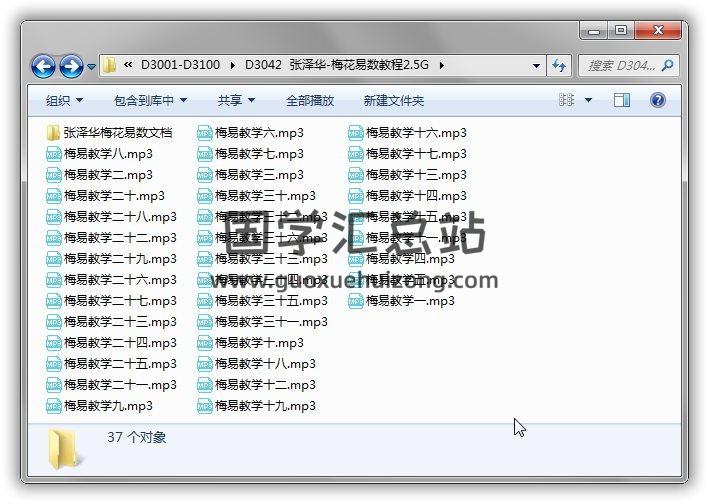Select file name 梅易教学三十一.mp3
Viewport: 709px width, 504px height.
(271, 322)
